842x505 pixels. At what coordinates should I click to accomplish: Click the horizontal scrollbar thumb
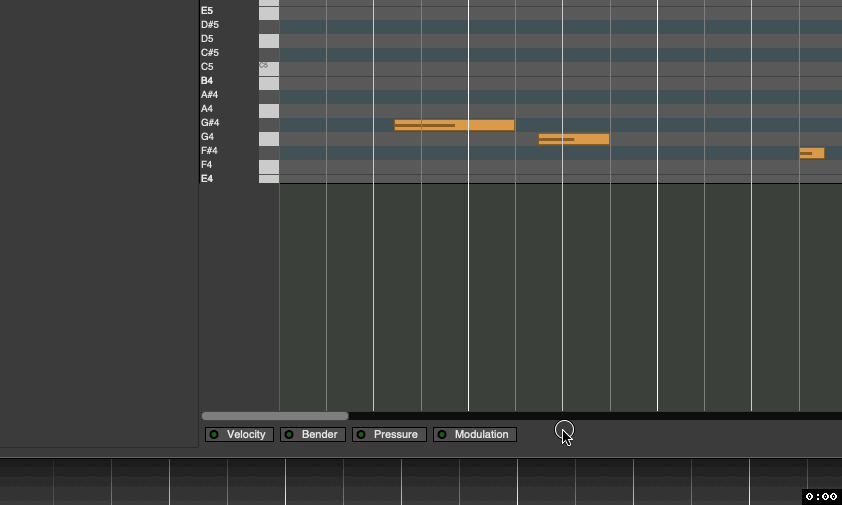coord(275,416)
